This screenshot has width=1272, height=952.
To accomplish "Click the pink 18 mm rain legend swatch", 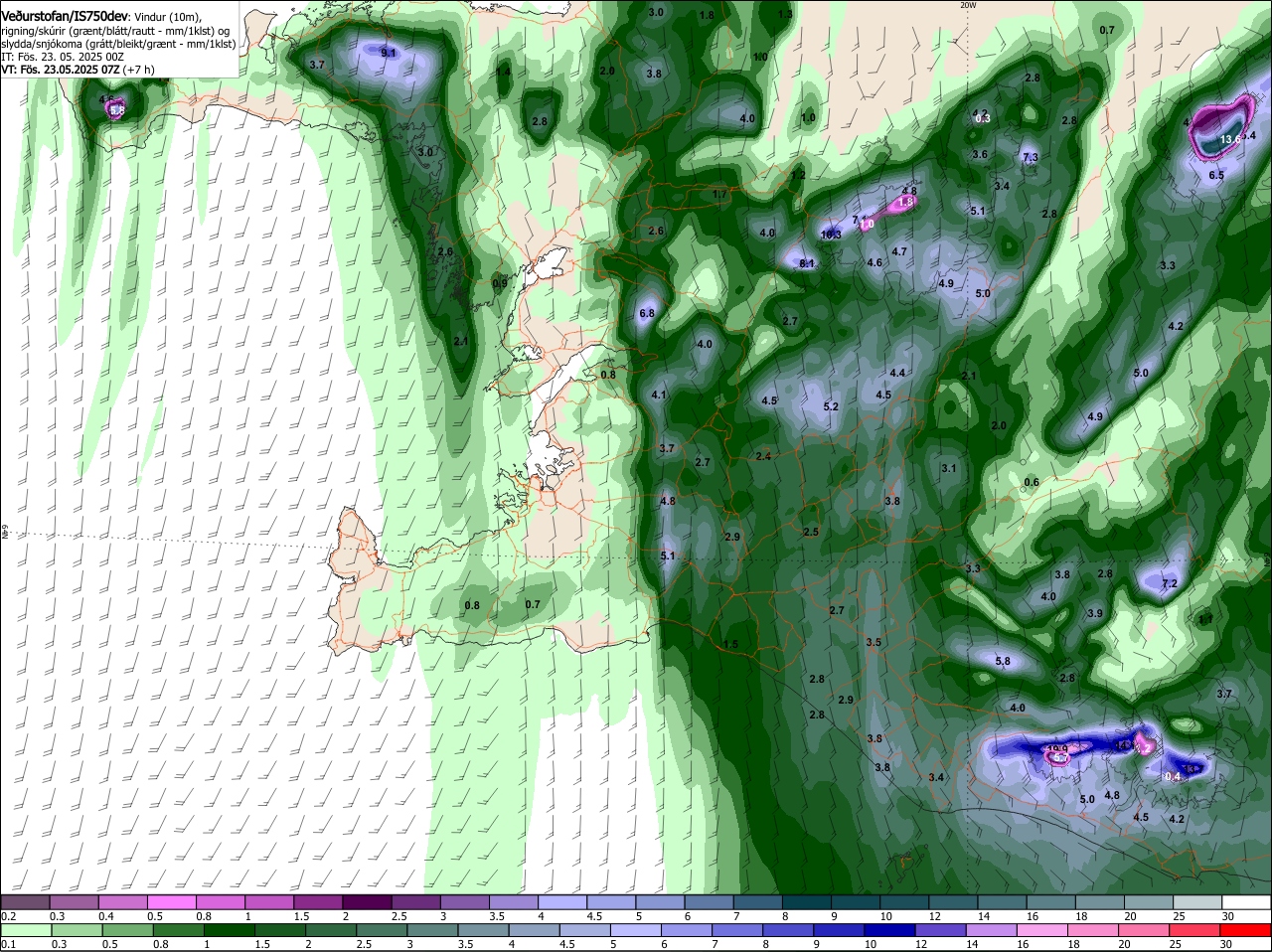I will coord(1096,931).
